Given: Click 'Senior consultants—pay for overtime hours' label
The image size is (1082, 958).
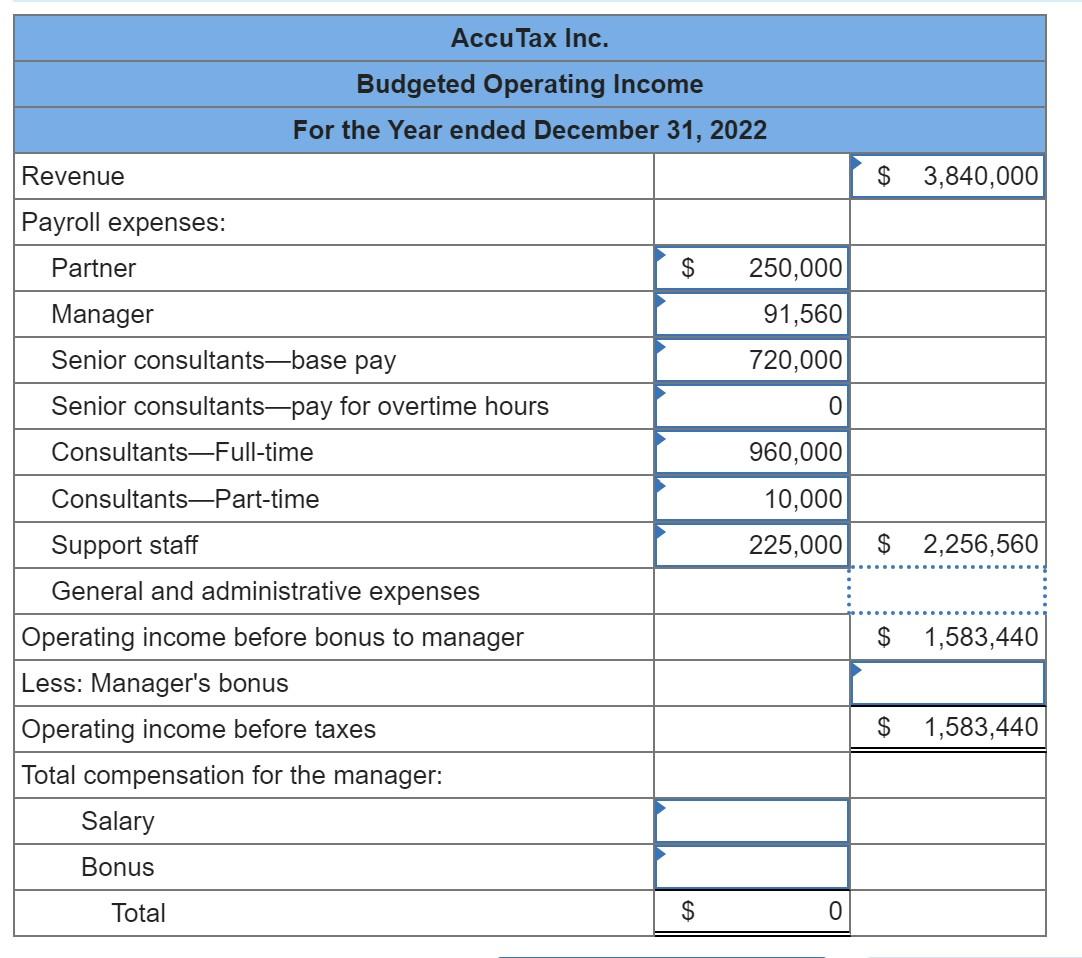Looking at the screenshot, I should coord(300,406).
